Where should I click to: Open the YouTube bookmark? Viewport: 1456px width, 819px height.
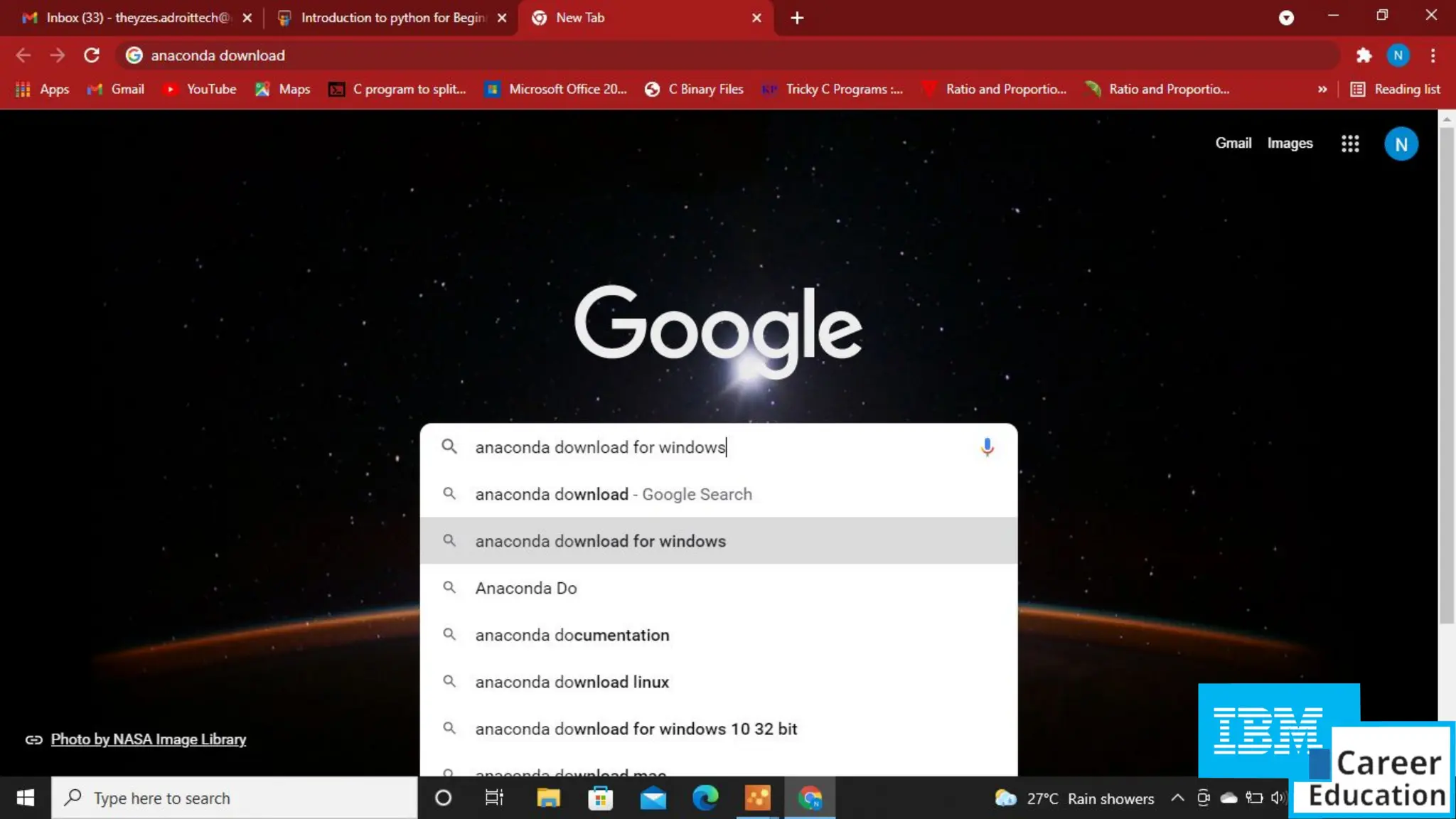tap(200, 89)
